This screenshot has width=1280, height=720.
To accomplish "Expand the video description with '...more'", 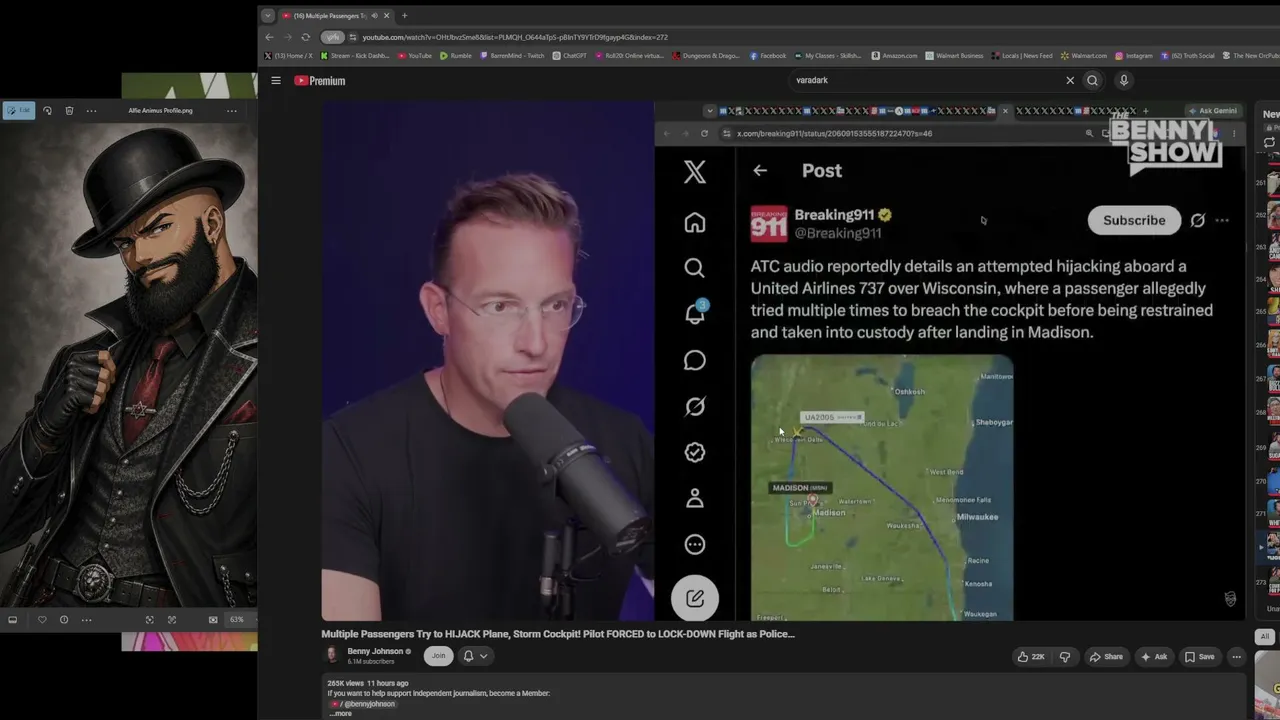I will tap(341, 714).
